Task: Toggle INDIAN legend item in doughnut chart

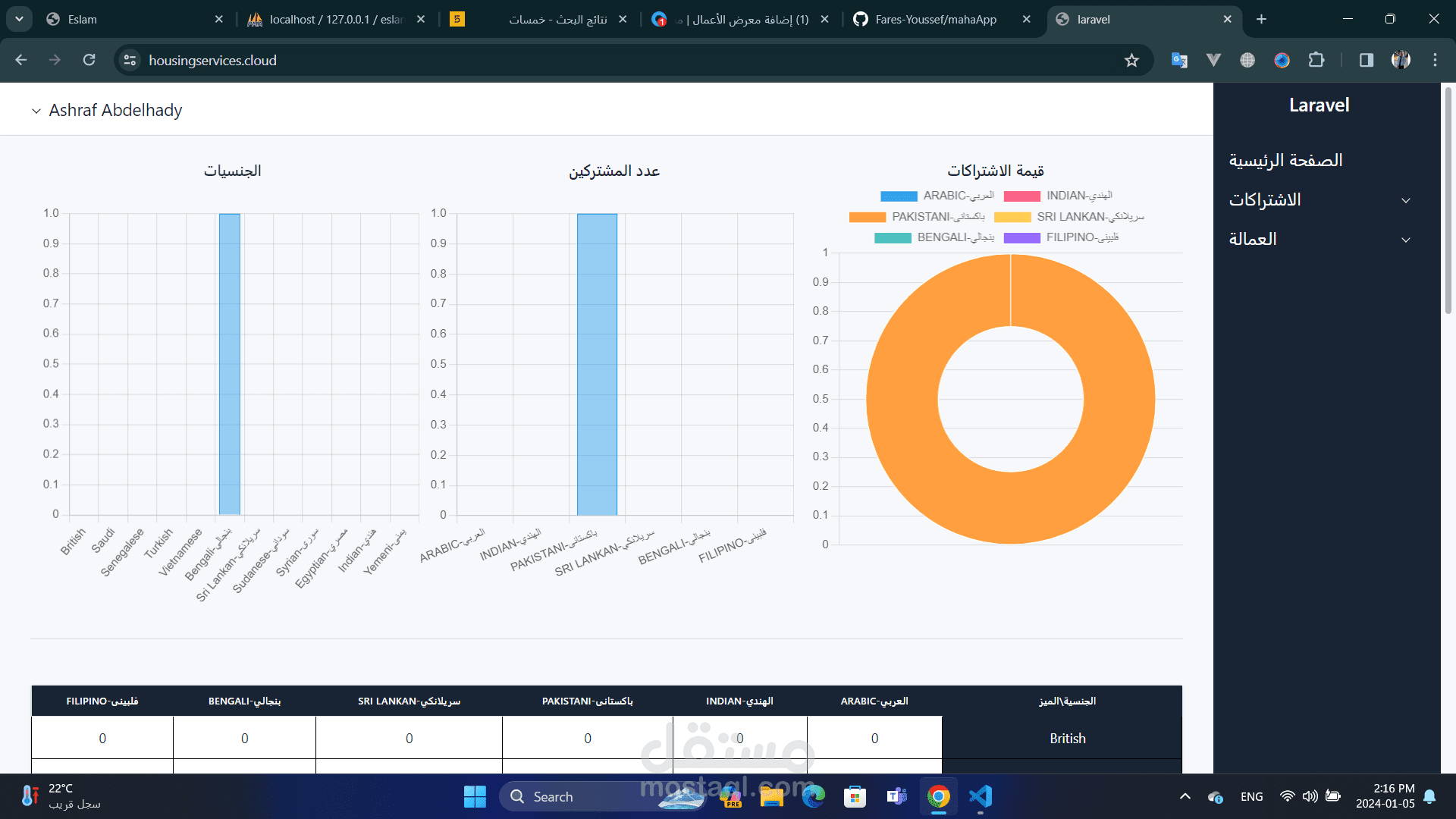Action: point(1059,196)
